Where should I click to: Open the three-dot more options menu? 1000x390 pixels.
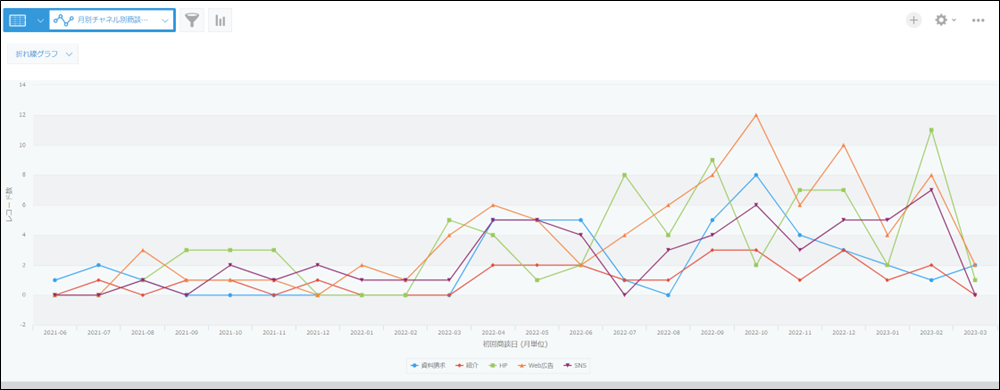(x=978, y=20)
